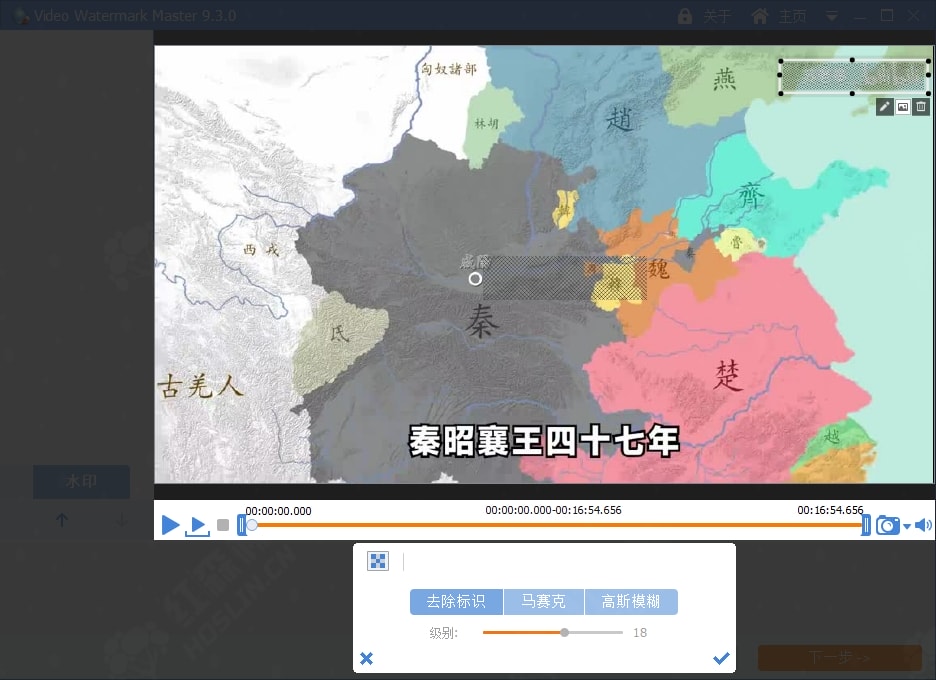Click the top-middle handle of selection box
Screen dimensions: 936x680
point(852,60)
